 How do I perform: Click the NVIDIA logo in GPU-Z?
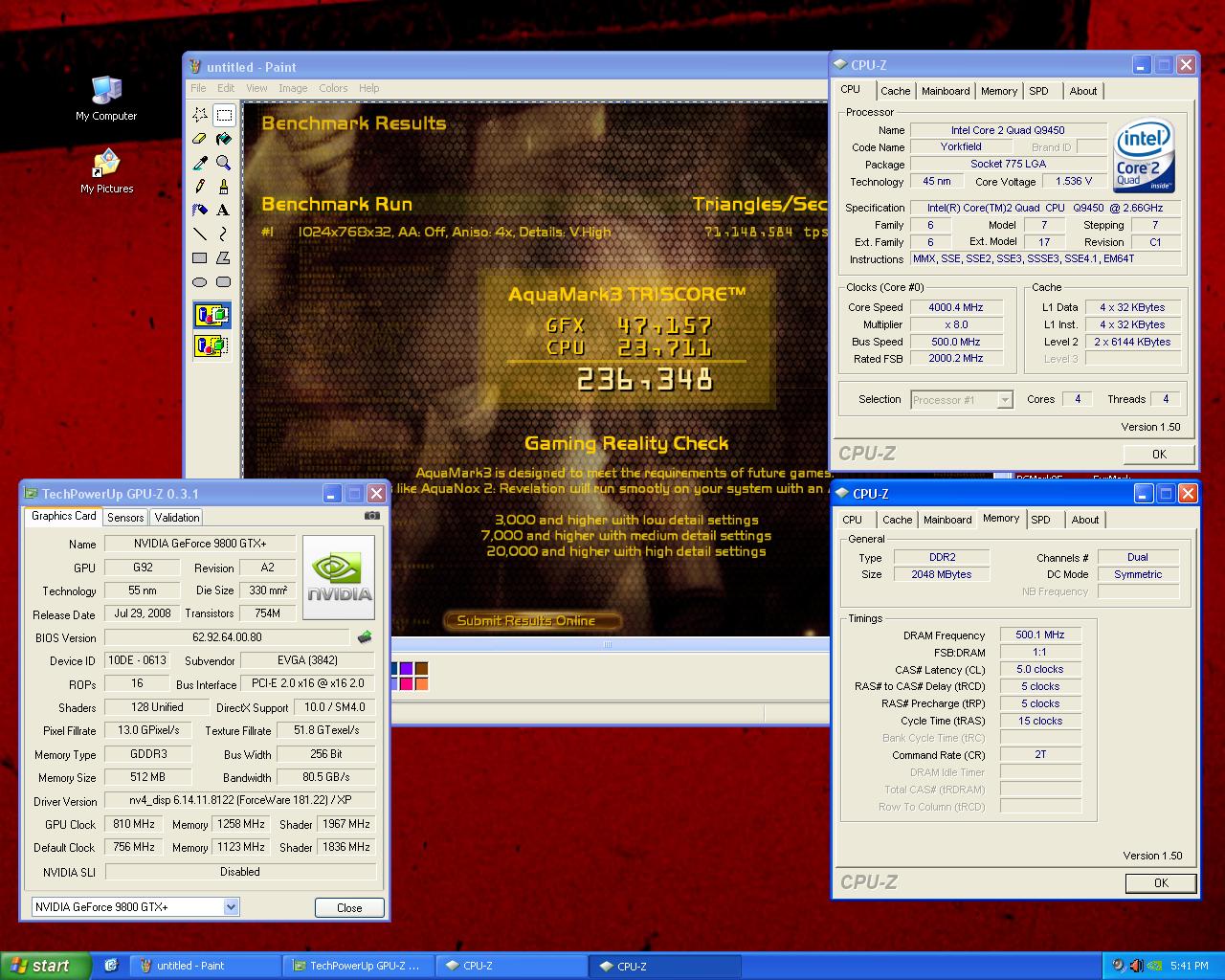pos(339,577)
